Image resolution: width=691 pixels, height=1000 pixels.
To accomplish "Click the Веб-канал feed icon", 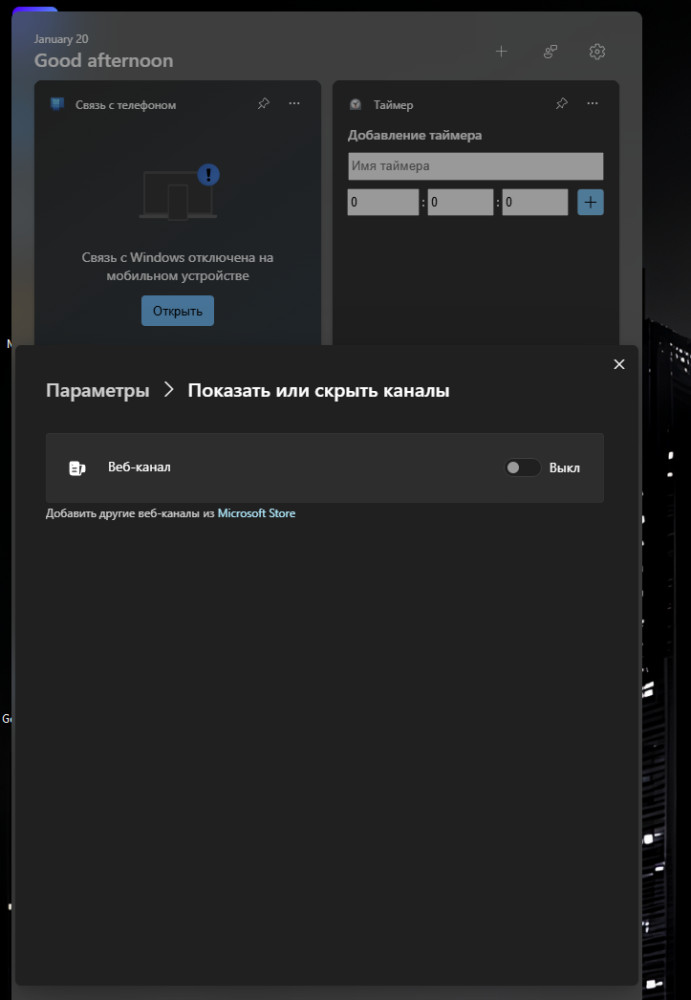I will point(77,468).
